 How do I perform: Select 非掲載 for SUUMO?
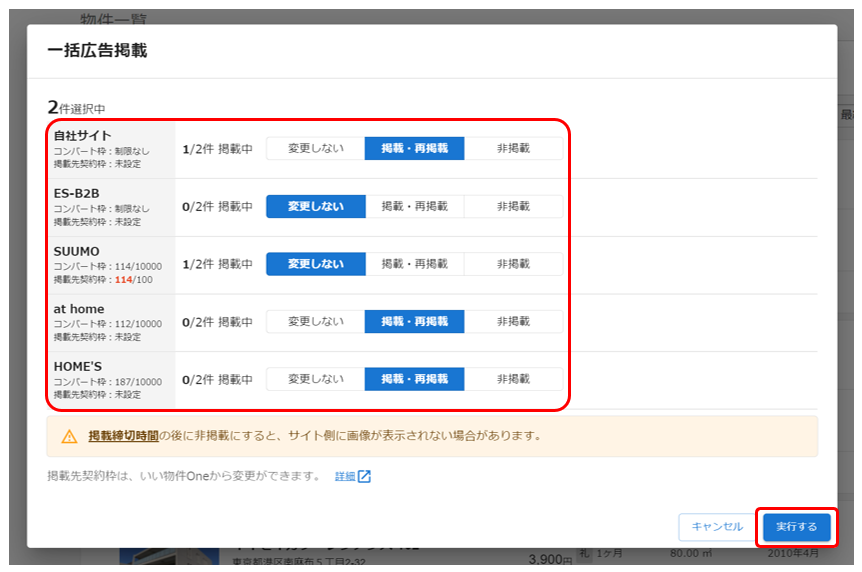513,264
